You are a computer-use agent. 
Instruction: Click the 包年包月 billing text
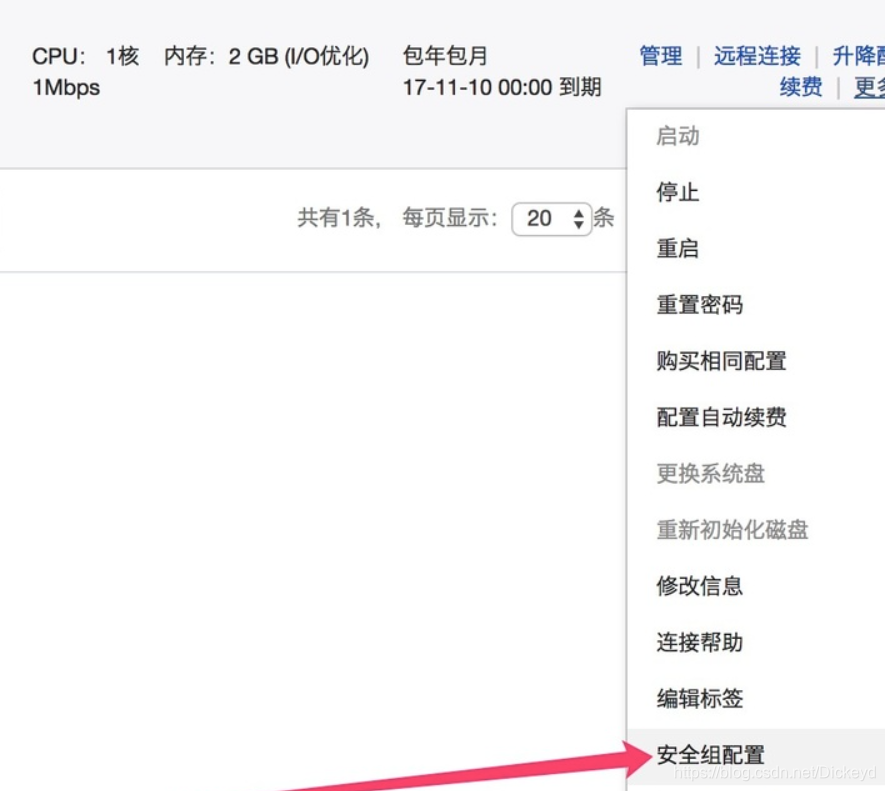(x=445, y=56)
